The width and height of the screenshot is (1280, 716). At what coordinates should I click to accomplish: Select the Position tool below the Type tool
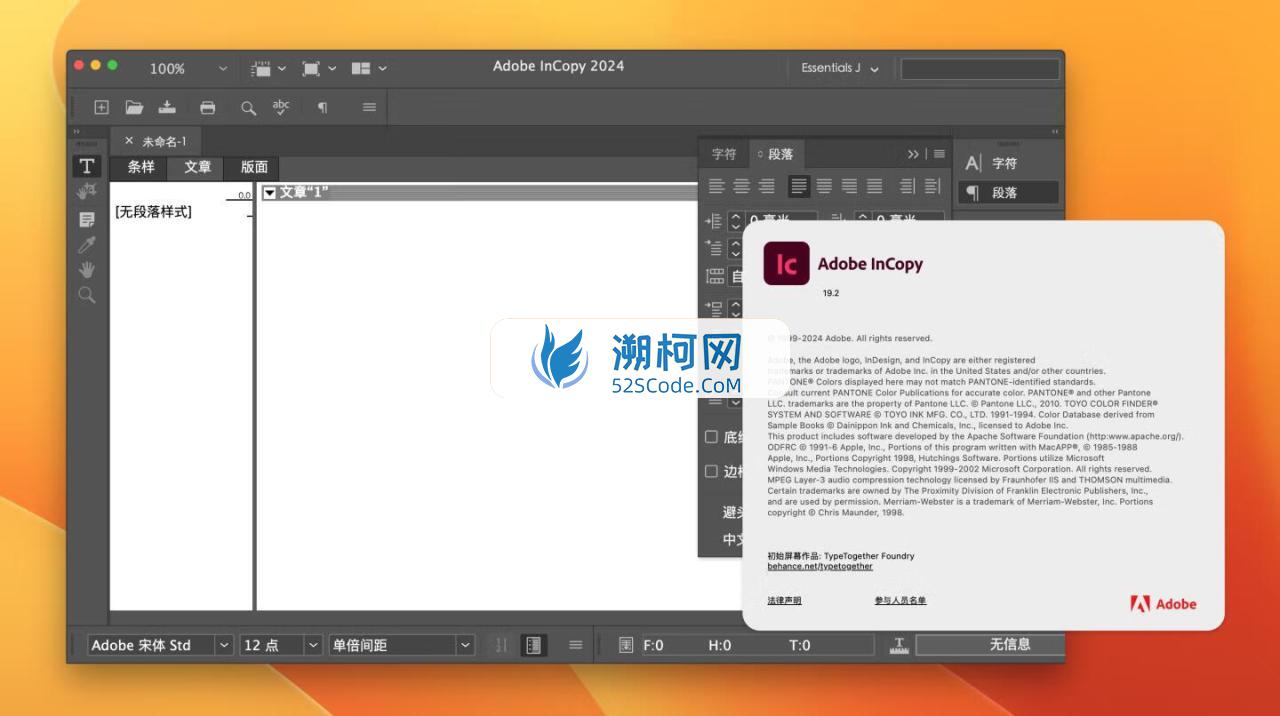pyautogui.click(x=87, y=191)
